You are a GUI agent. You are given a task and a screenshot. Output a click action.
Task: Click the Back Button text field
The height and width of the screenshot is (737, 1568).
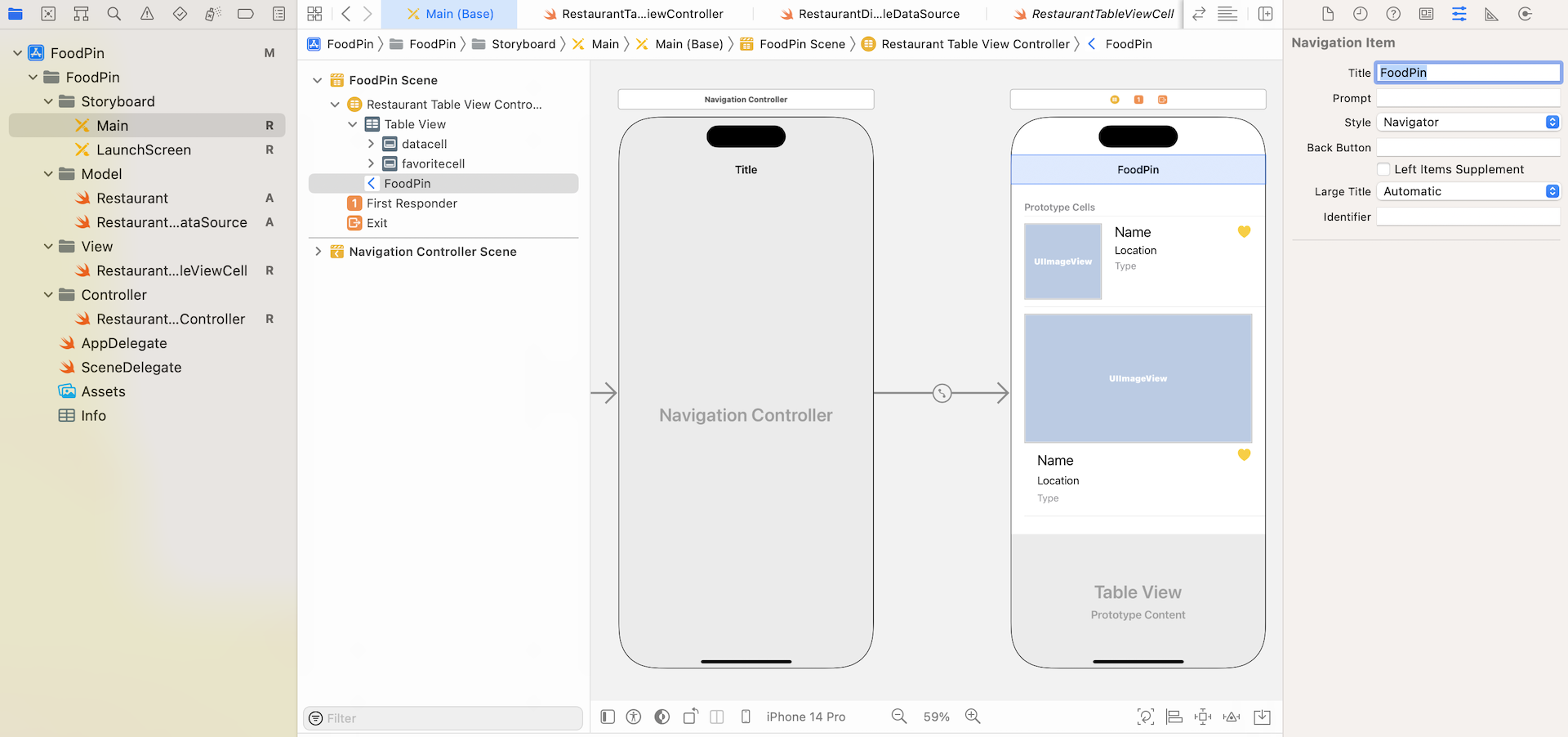(1468, 148)
